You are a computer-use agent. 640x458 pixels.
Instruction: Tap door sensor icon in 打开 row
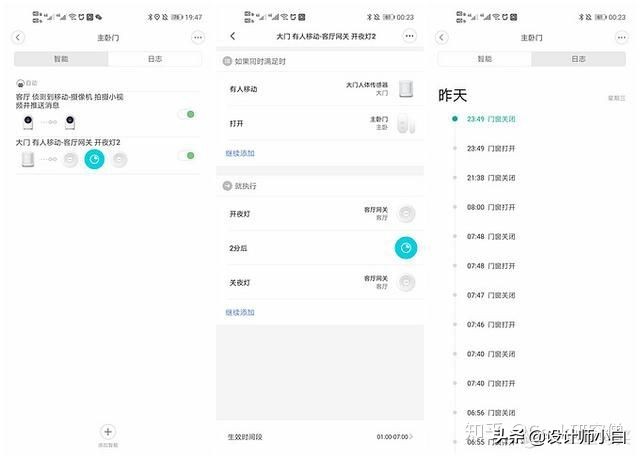click(406, 123)
